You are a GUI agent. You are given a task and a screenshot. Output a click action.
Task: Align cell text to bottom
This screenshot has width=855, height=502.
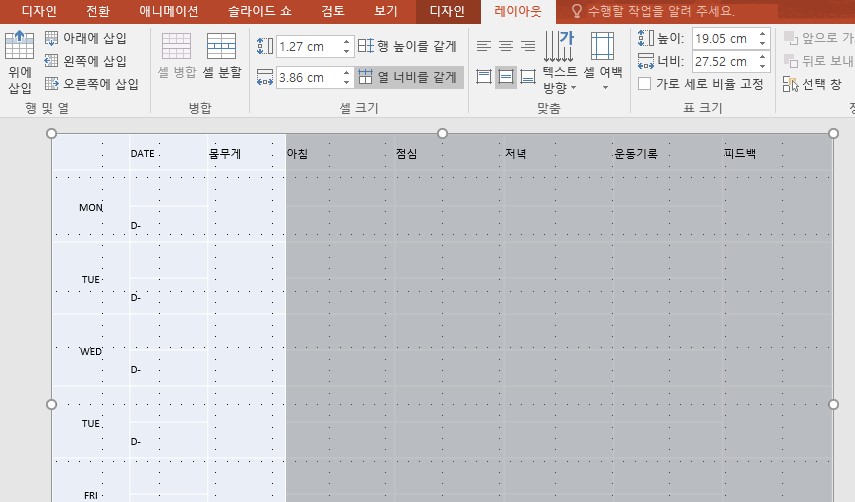528,77
